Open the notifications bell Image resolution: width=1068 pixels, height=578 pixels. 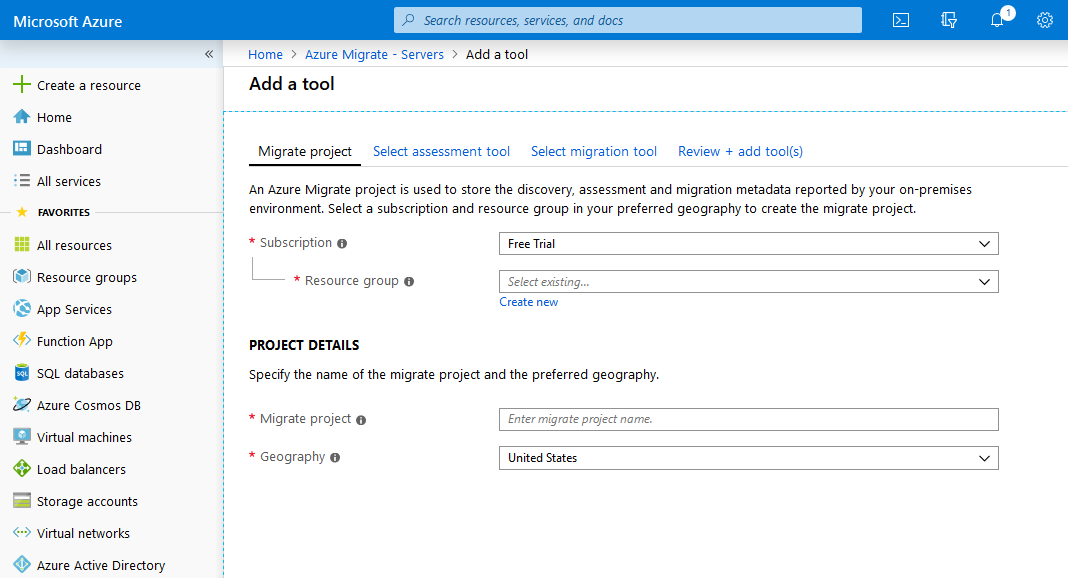coord(997,20)
